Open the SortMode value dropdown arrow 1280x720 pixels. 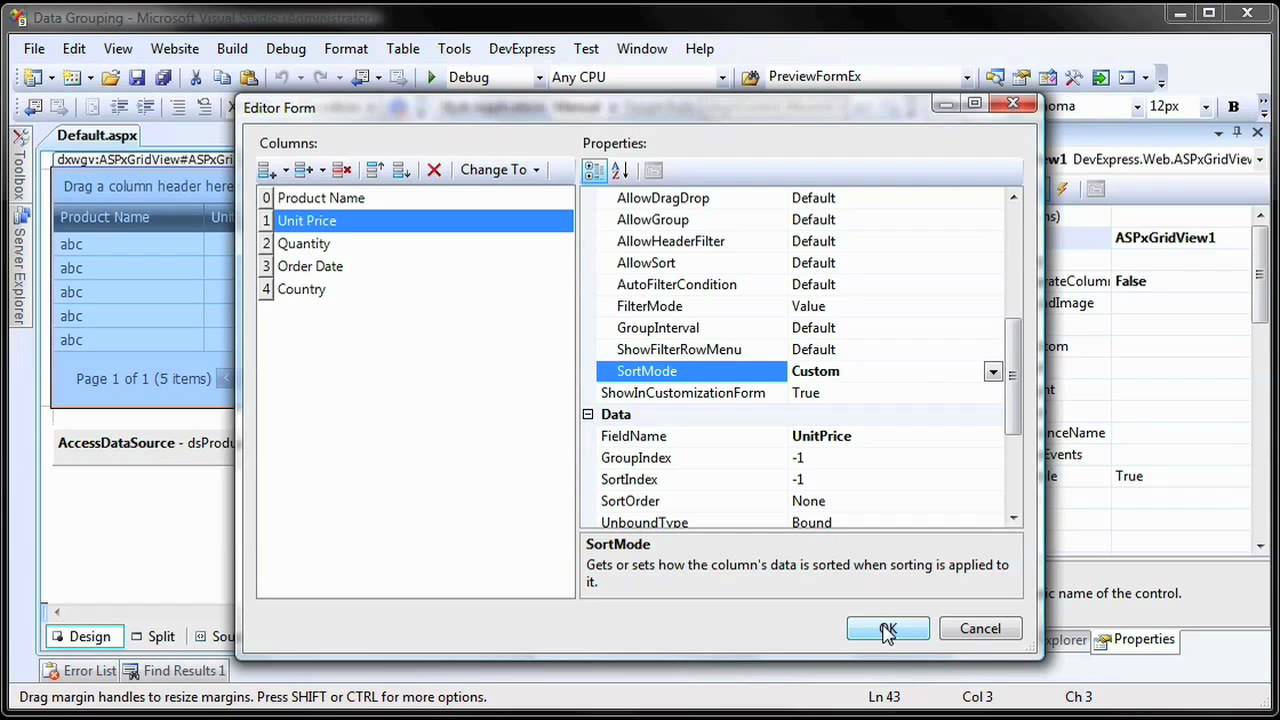coord(993,372)
